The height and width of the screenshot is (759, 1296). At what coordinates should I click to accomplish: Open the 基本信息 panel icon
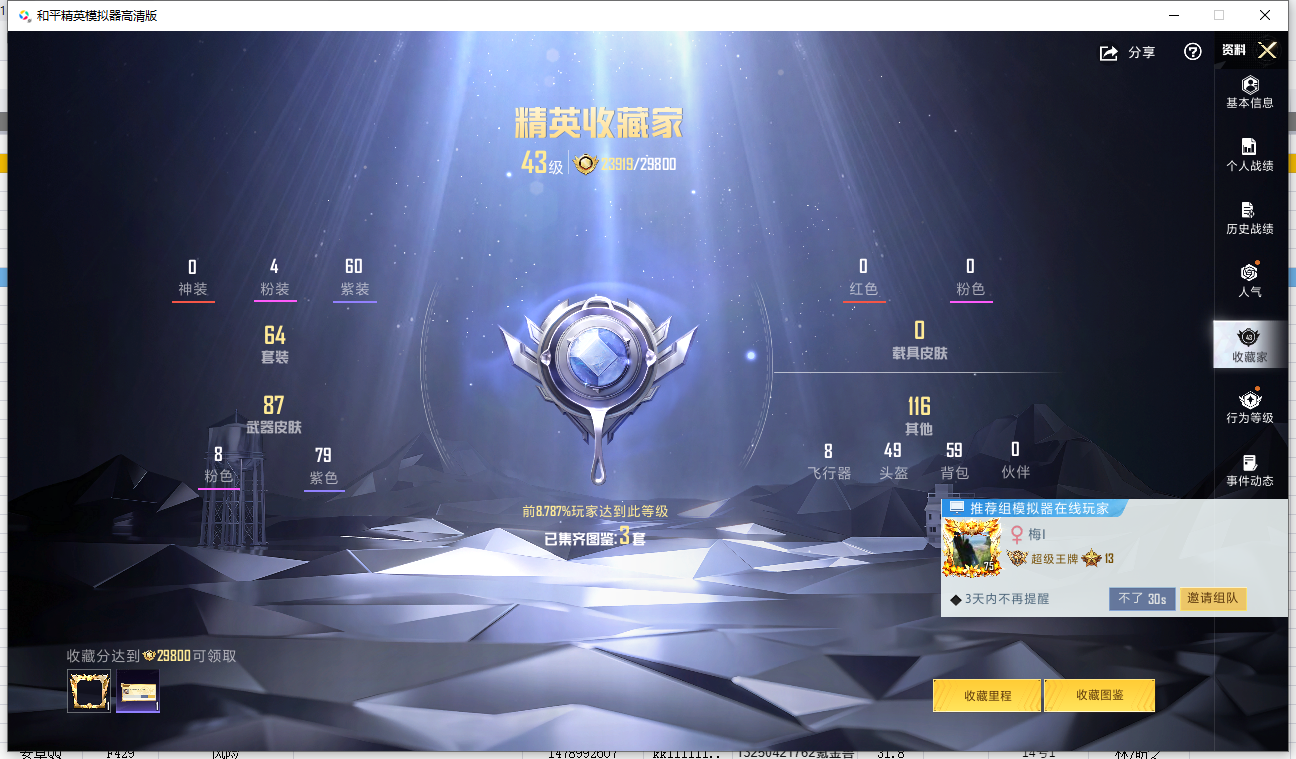[1251, 91]
